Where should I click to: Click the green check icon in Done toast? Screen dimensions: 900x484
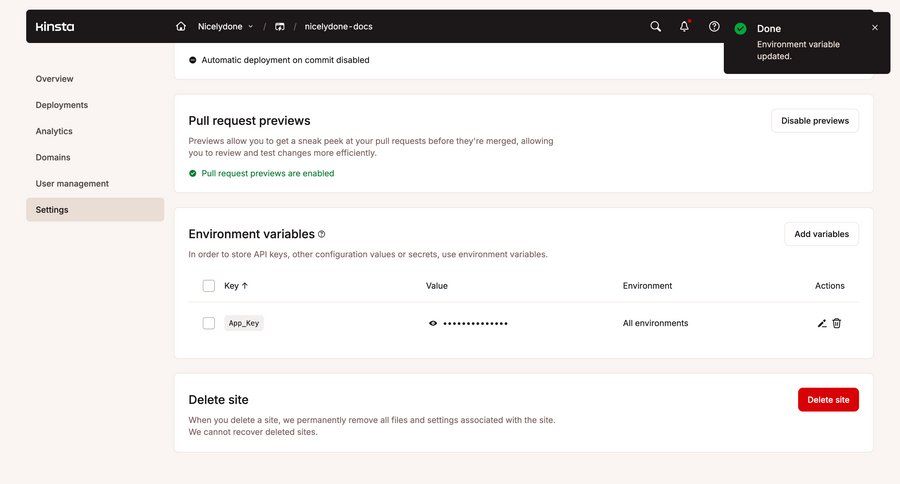740,29
